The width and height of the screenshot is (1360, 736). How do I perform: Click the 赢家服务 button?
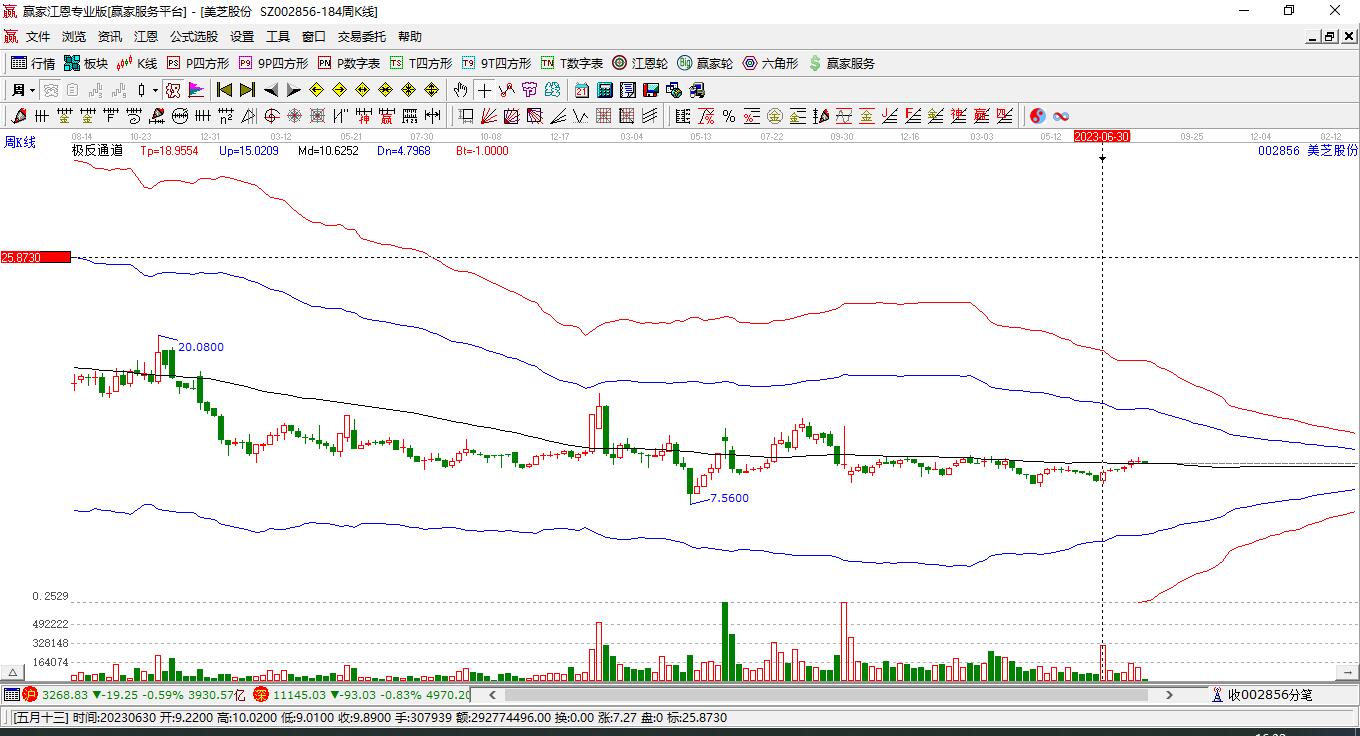click(841, 63)
